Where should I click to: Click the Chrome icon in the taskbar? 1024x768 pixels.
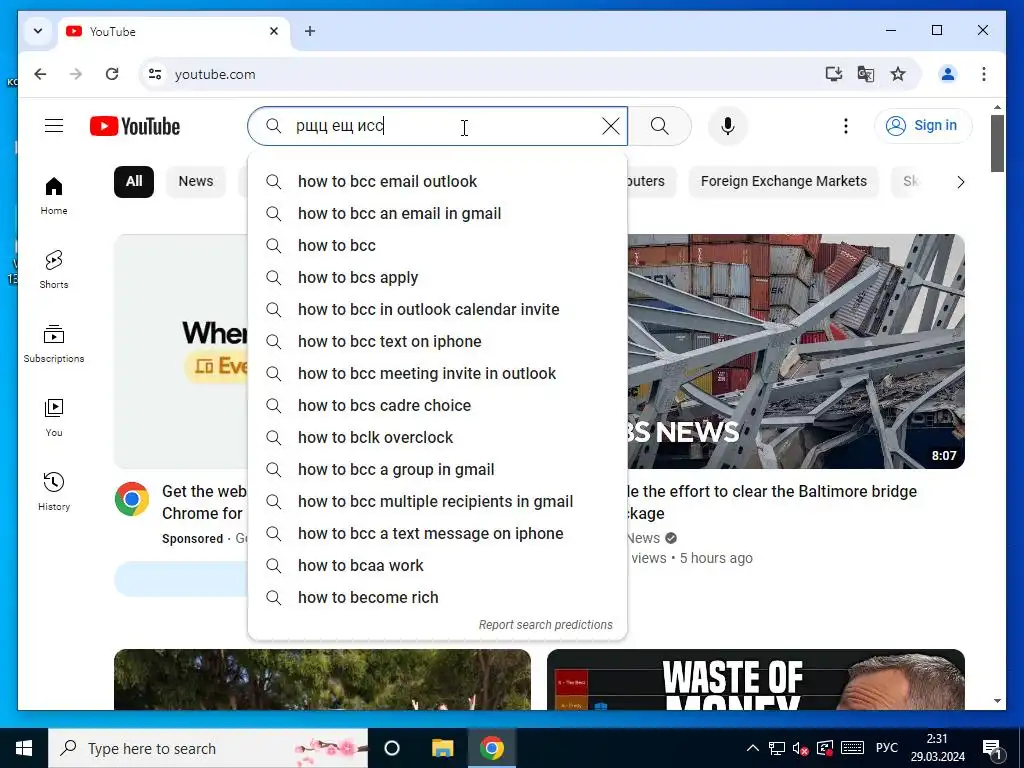(492, 748)
